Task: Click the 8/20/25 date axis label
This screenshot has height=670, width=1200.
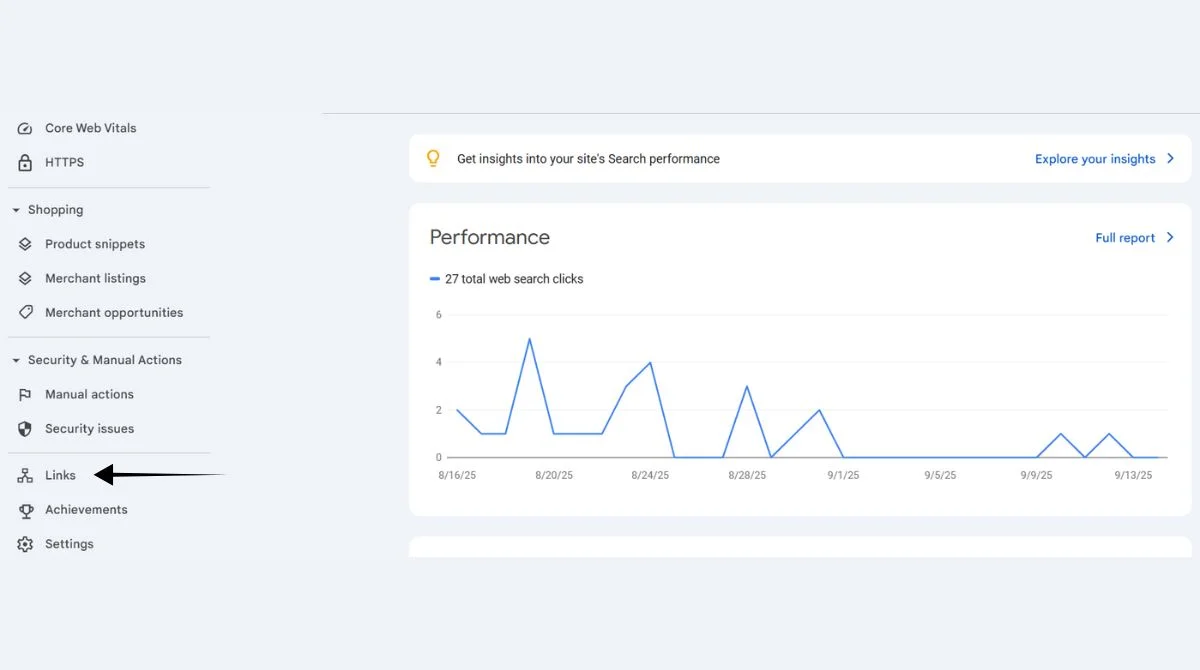Action: click(x=554, y=475)
